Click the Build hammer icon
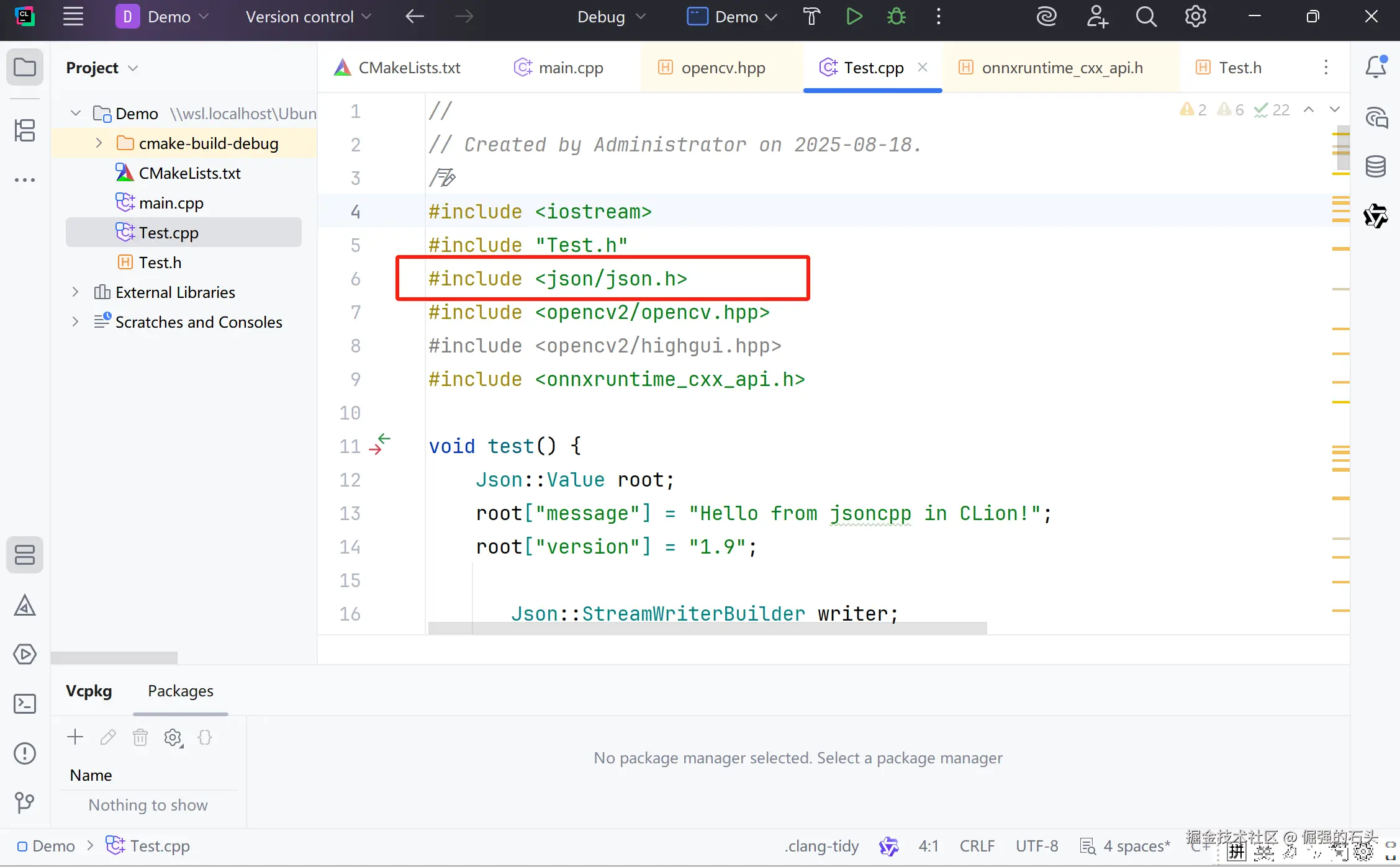Screen dimensions: 1400x867 (811, 17)
